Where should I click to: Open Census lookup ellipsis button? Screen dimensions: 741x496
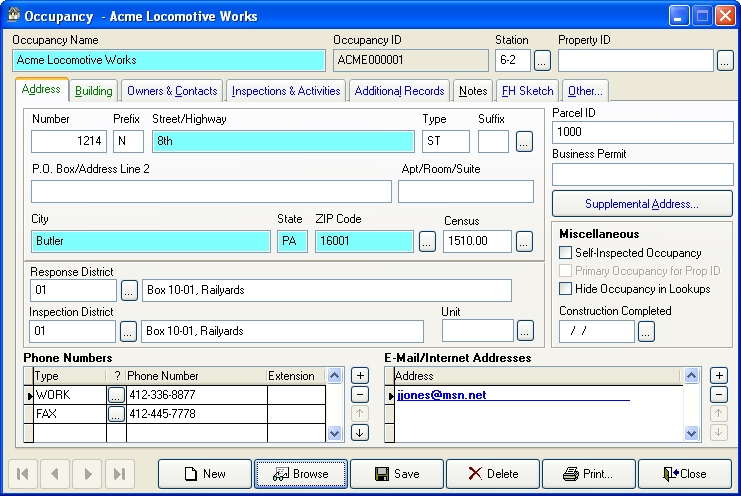[524, 241]
